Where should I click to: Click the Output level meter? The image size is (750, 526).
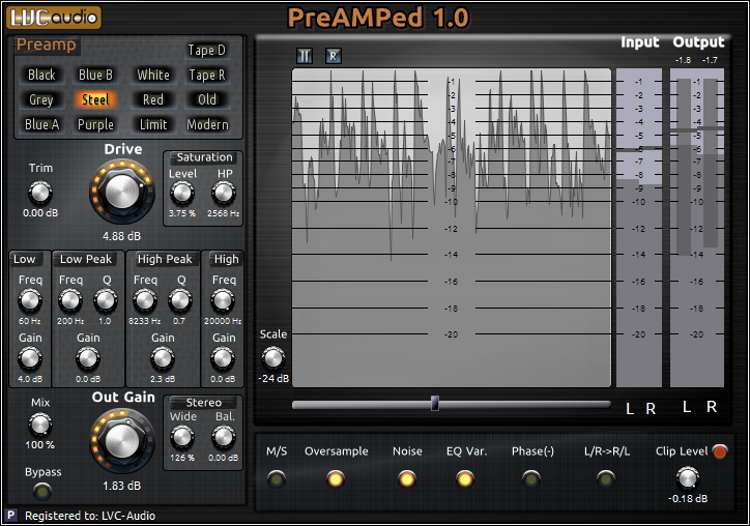[x=697, y=228]
